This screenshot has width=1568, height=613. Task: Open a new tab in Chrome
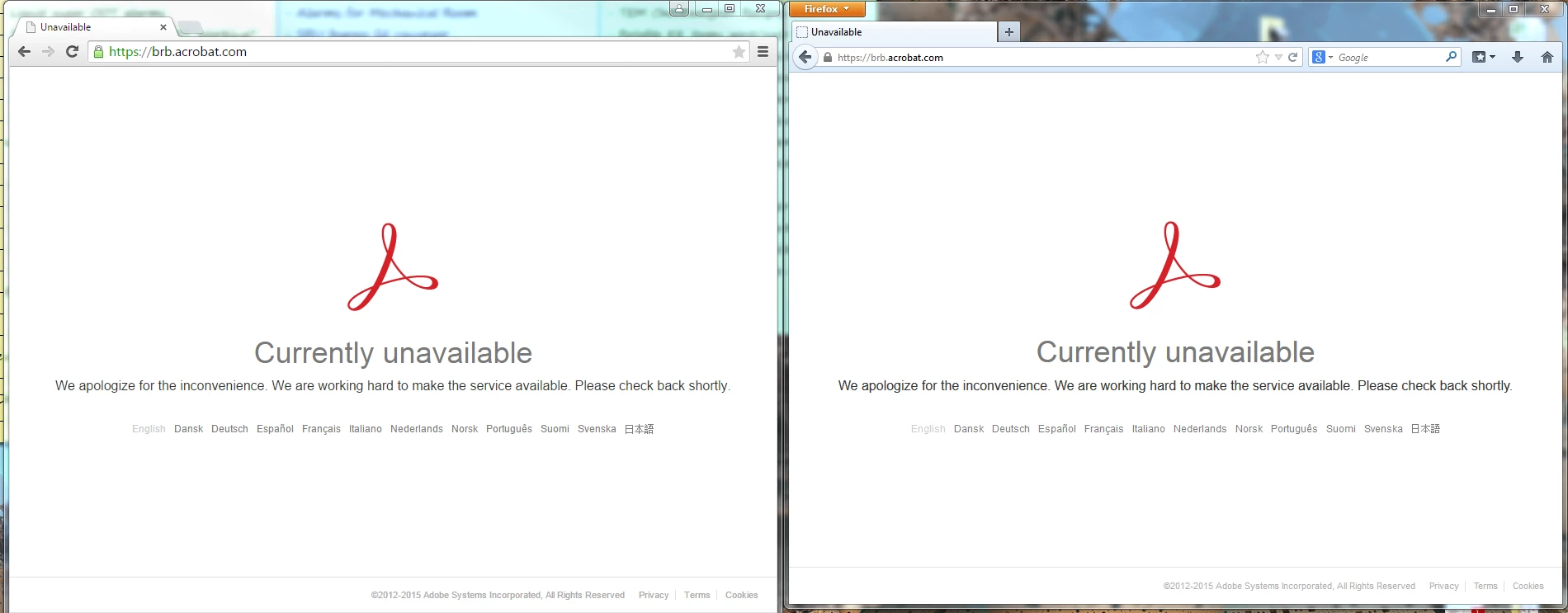[x=190, y=28]
